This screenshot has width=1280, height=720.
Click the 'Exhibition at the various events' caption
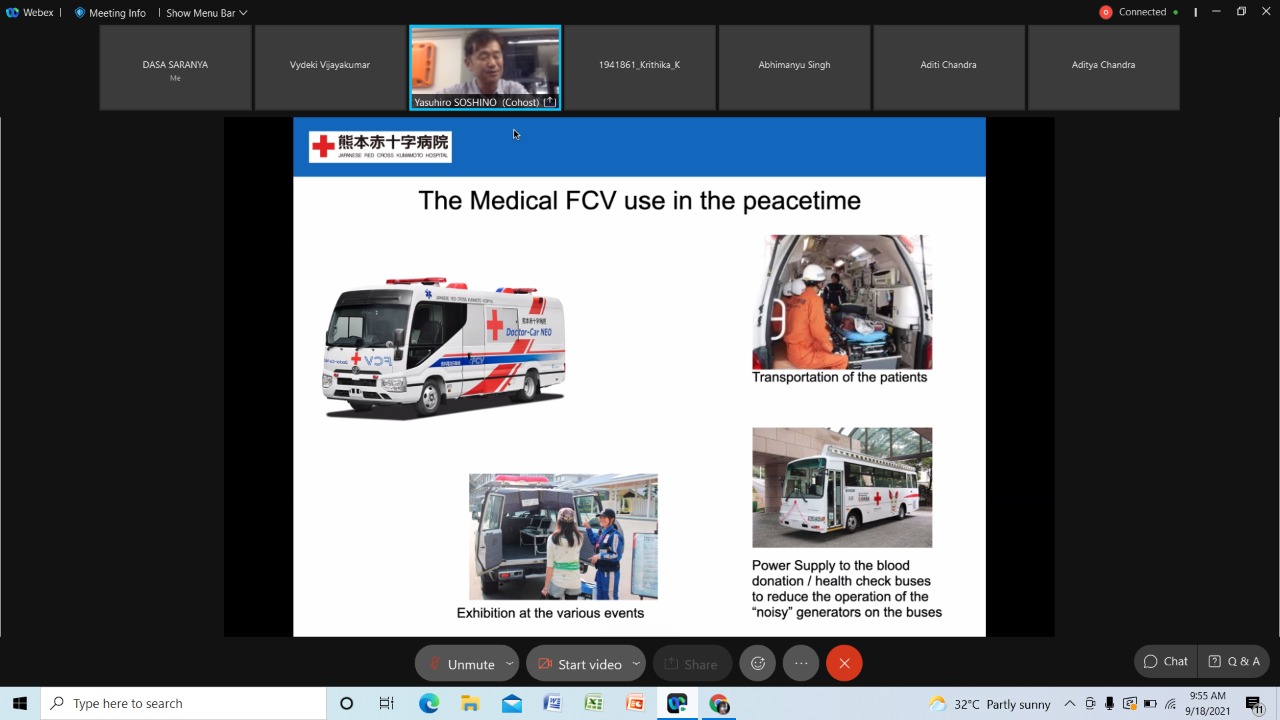tap(550, 613)
